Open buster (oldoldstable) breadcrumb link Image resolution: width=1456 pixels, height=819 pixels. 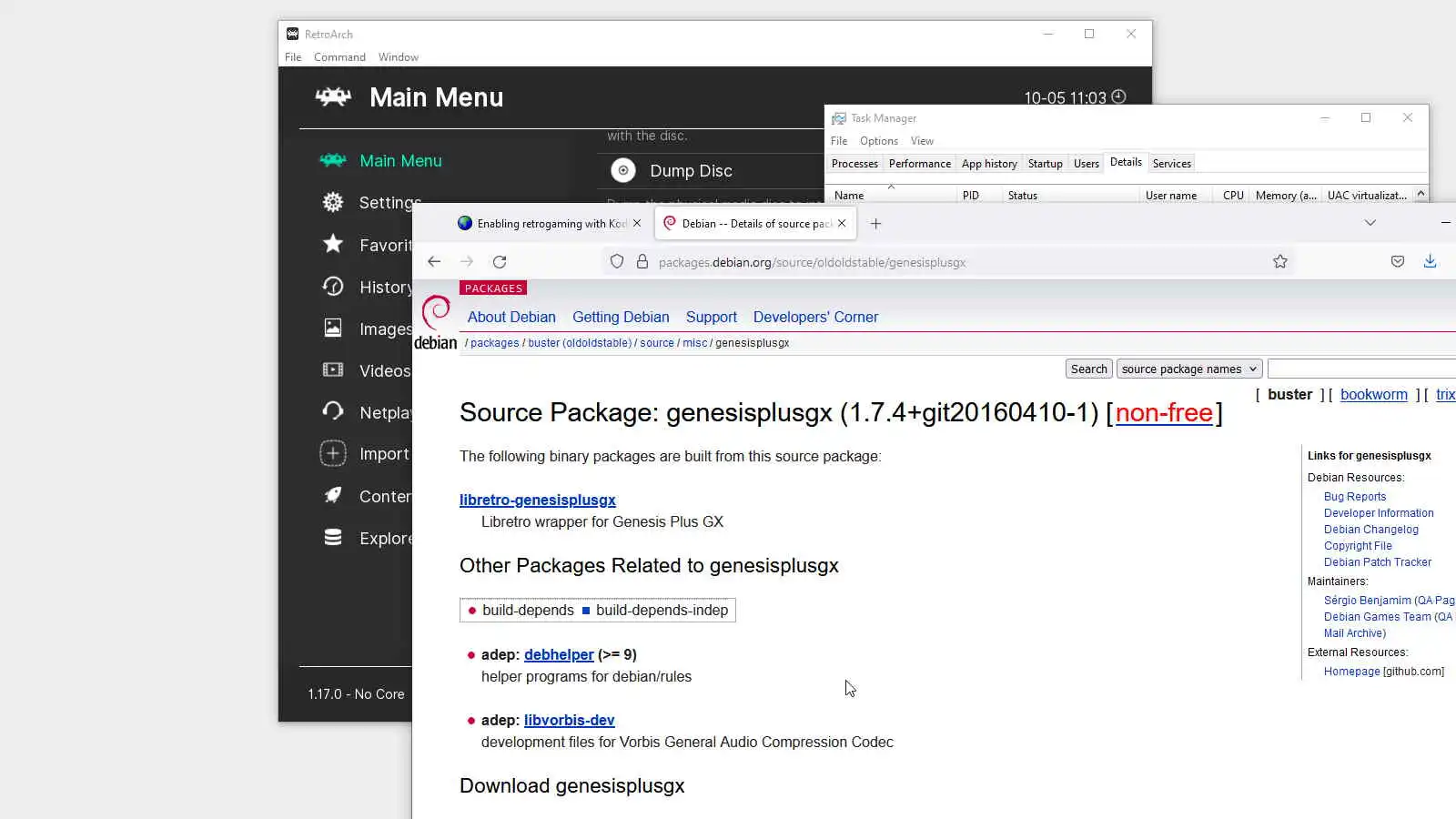click(x=580, y=343)
